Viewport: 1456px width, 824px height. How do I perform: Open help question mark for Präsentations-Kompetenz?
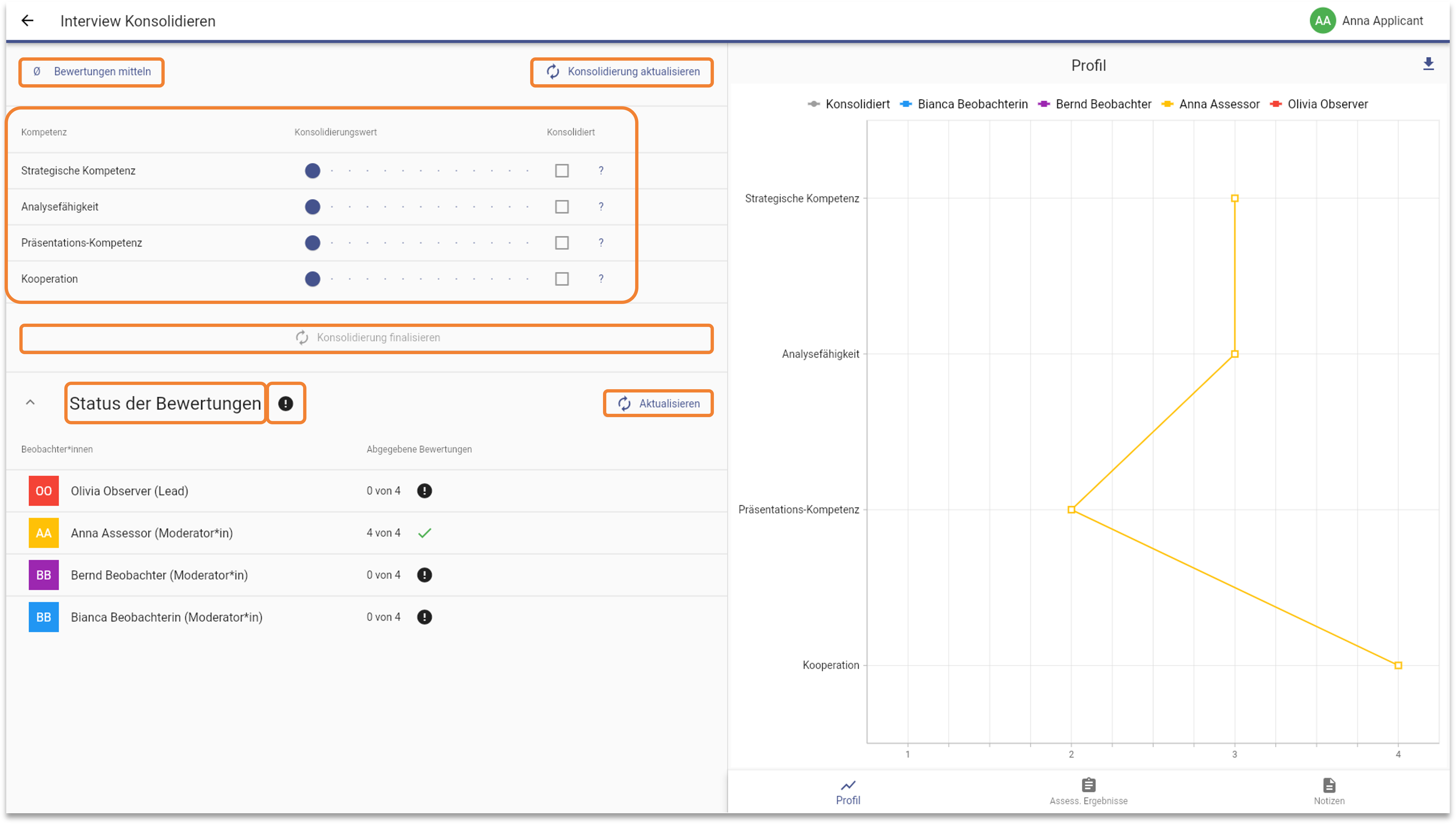(601, 243)
